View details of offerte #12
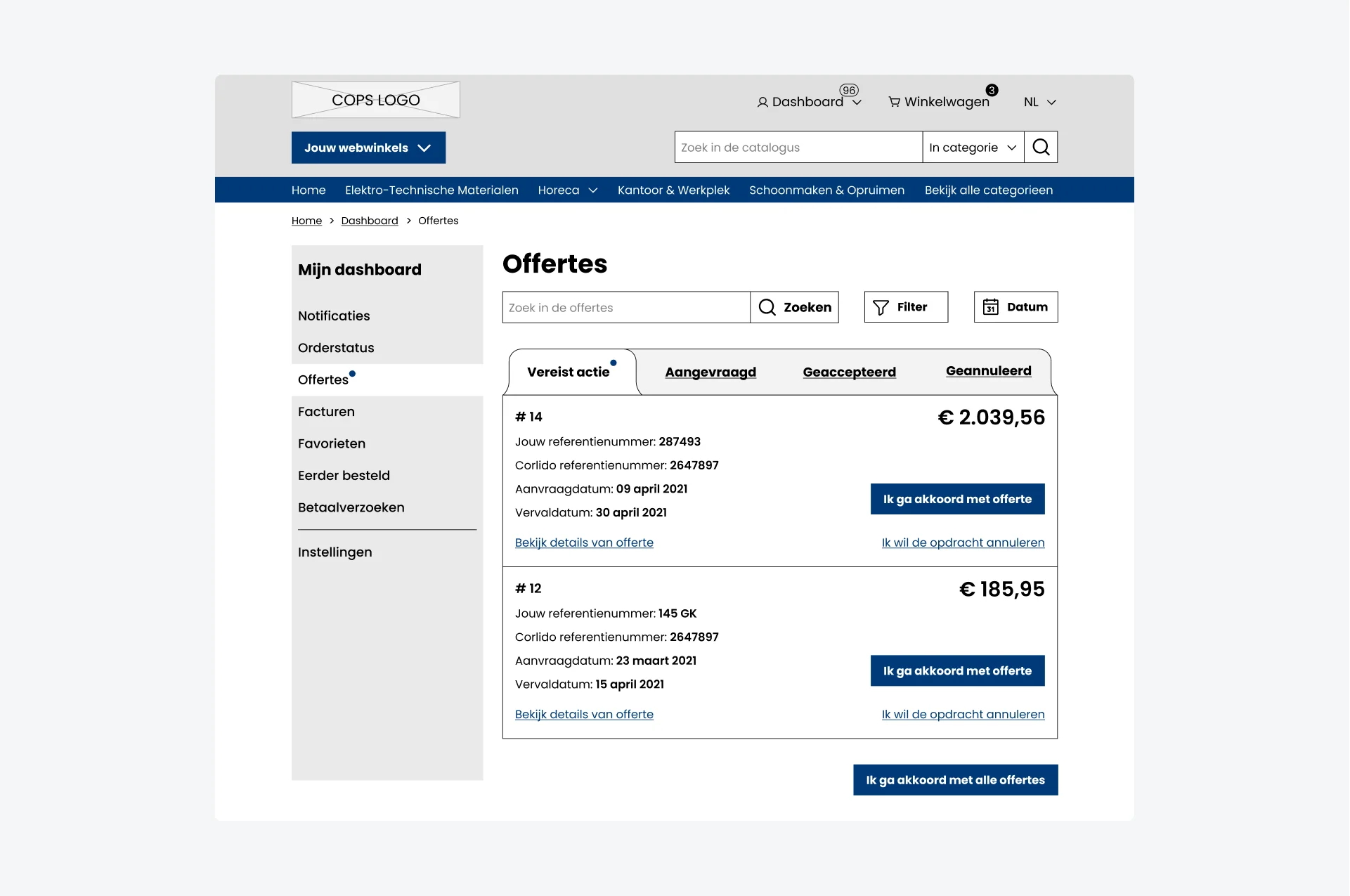Image resolution: width=1350 pixels, height=896 pixels. tap(584, 715)
